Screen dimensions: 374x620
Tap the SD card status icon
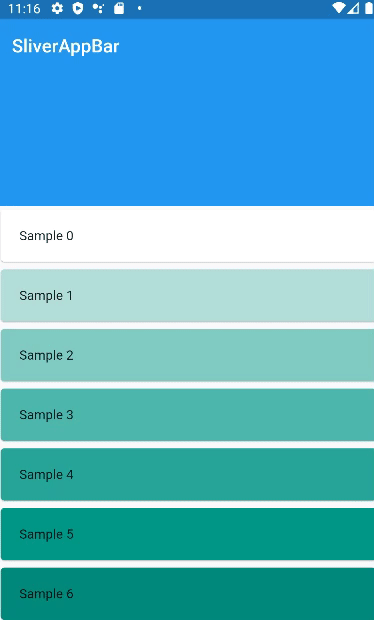tap(119, 8)
